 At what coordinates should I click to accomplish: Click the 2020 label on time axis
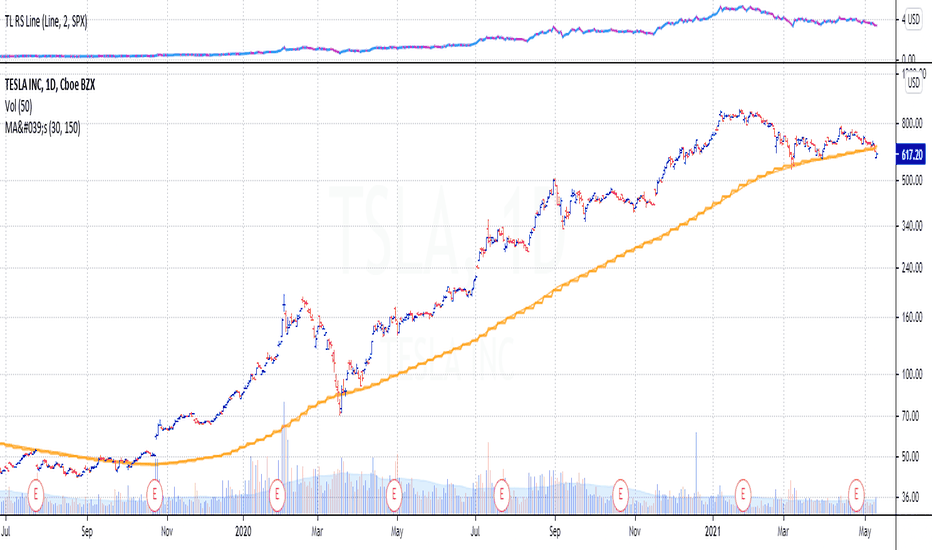click(x=243, y=531)
